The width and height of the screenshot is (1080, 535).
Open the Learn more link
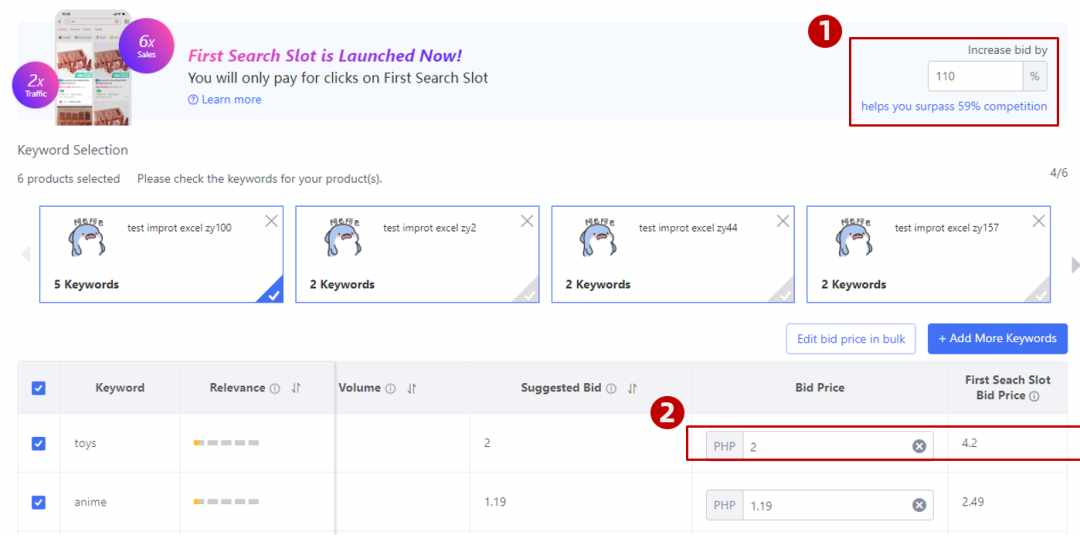225,100
